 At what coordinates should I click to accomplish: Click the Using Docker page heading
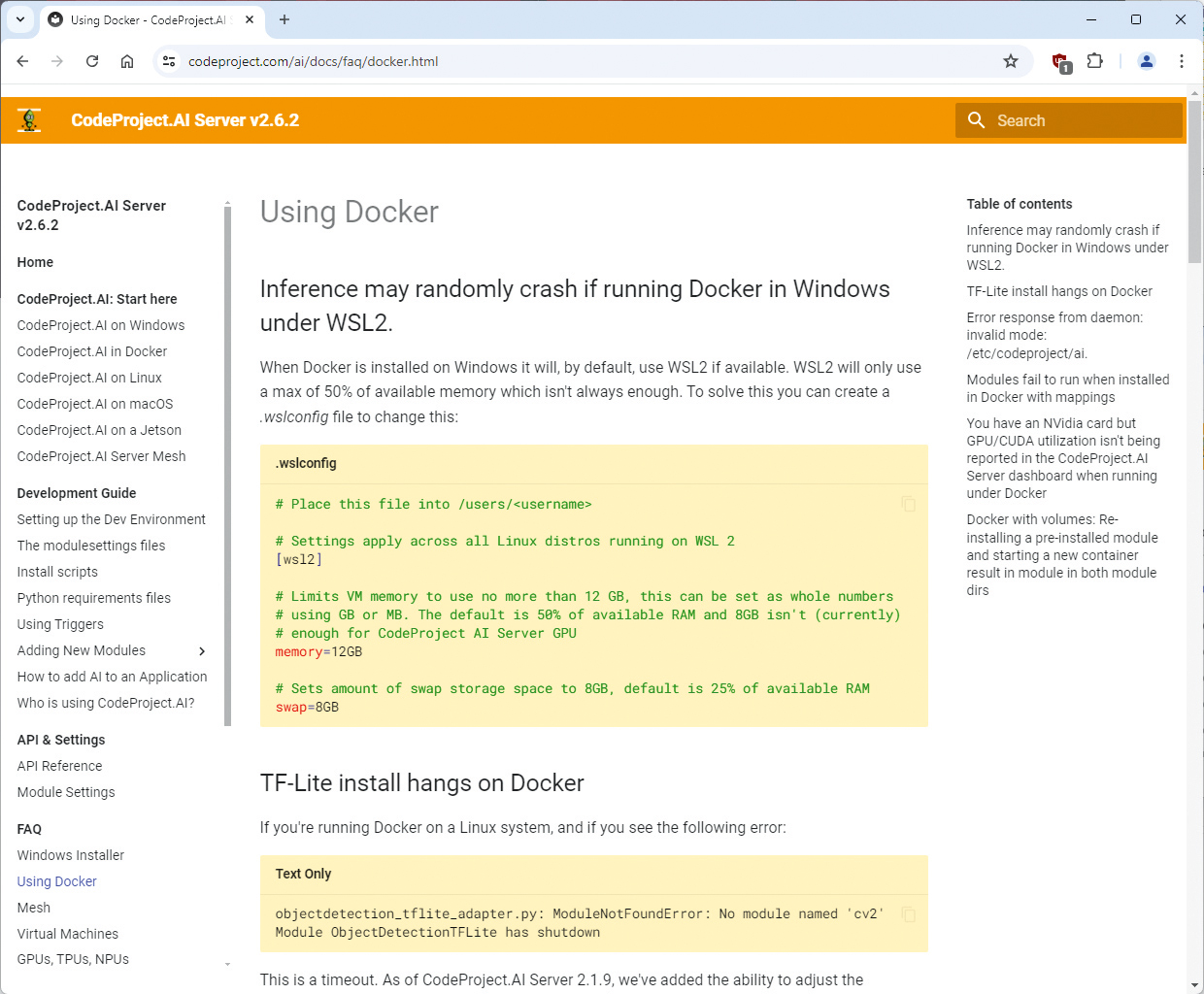click(x=350, y=212)
